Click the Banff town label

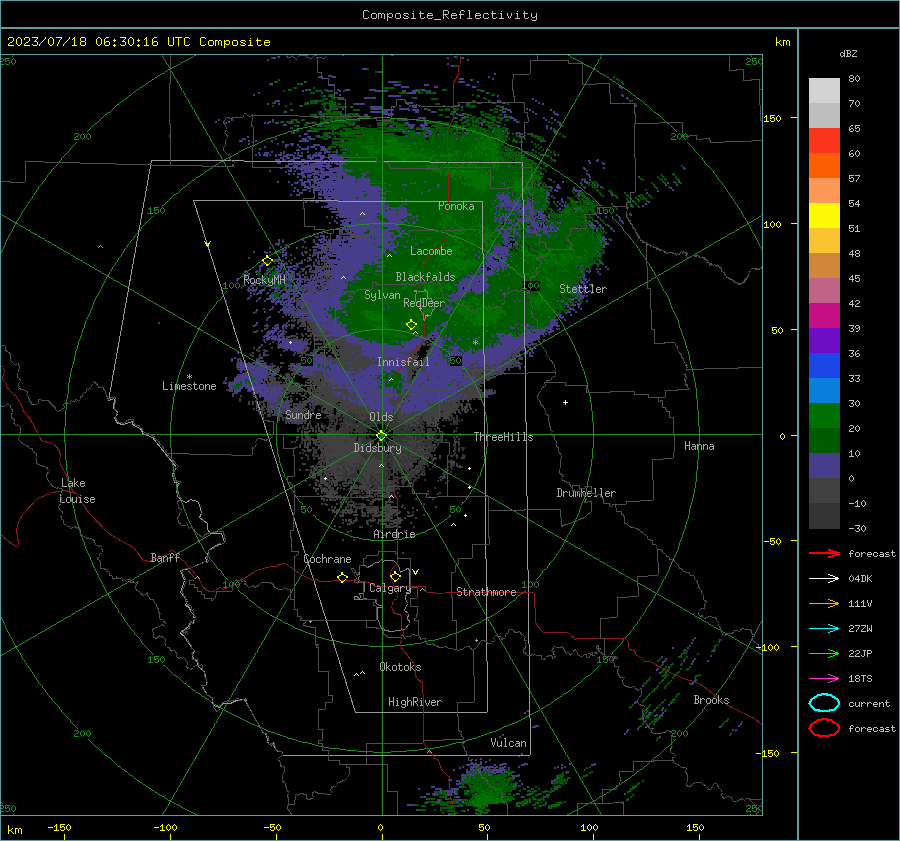(165, 557)
